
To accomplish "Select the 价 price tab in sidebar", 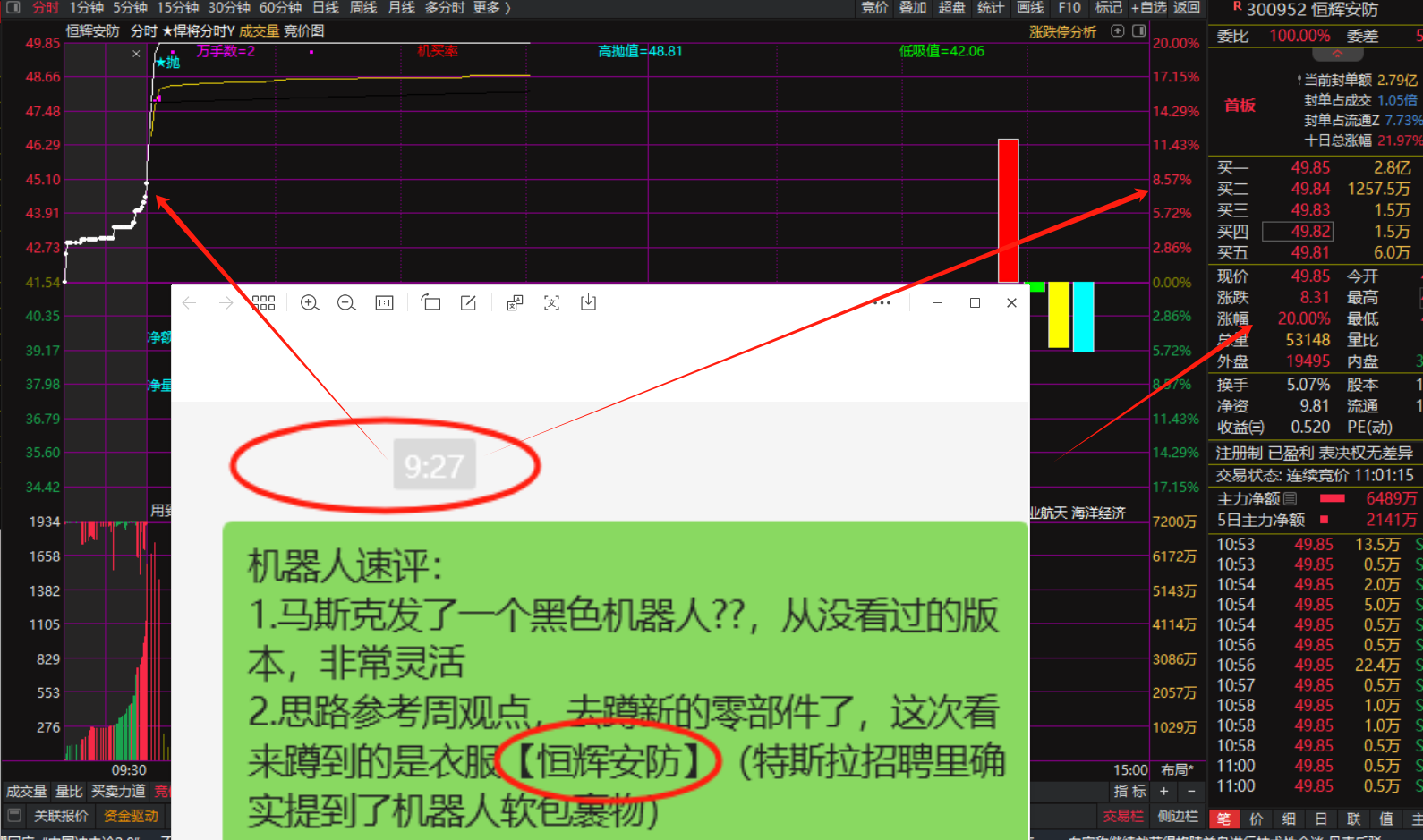I will pos(1257,819).
